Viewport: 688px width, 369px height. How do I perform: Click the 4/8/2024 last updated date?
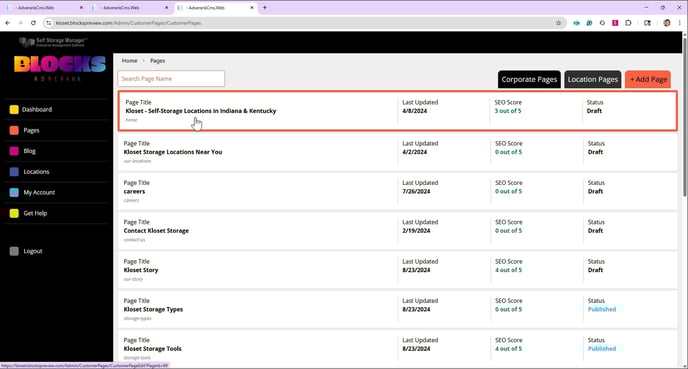click(415, 111)
